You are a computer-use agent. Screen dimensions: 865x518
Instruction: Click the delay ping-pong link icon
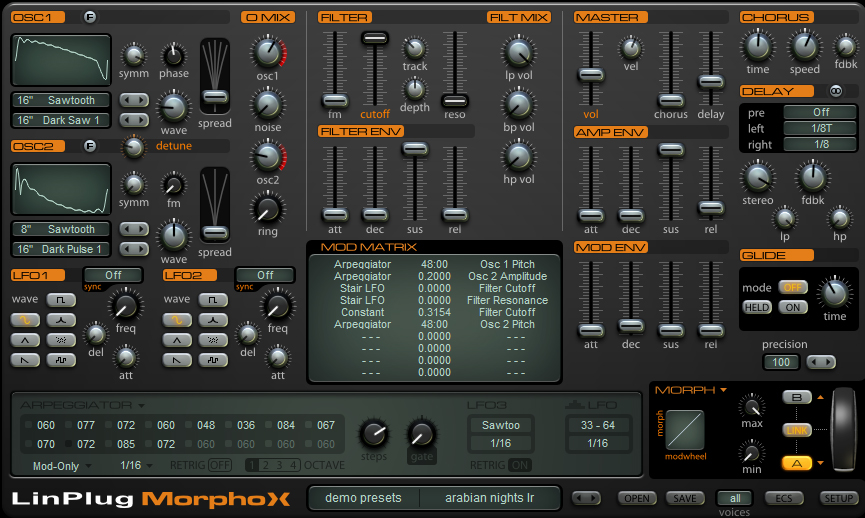[x=835, y=91]
